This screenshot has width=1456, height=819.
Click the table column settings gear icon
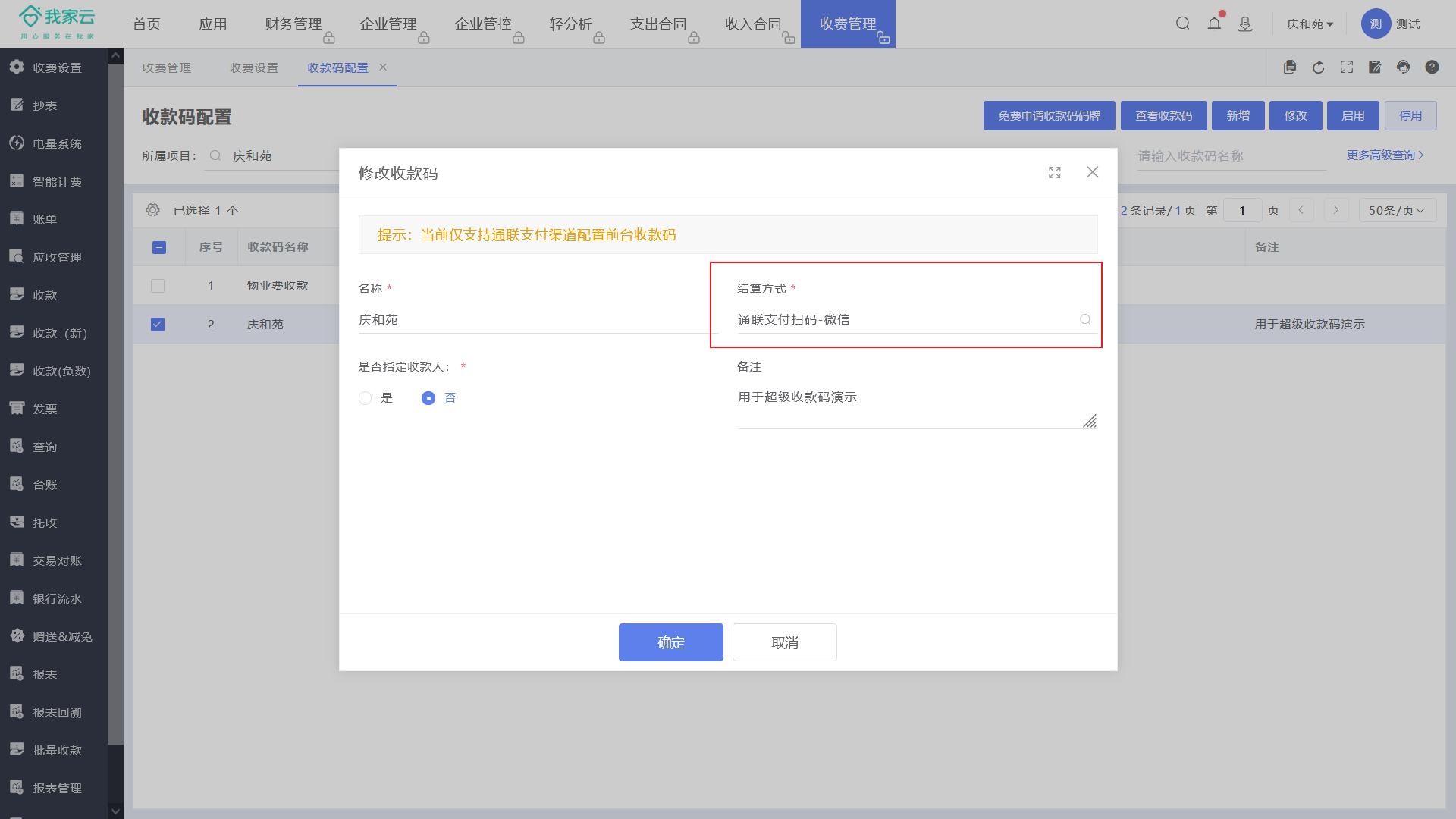tap(152, 210)
